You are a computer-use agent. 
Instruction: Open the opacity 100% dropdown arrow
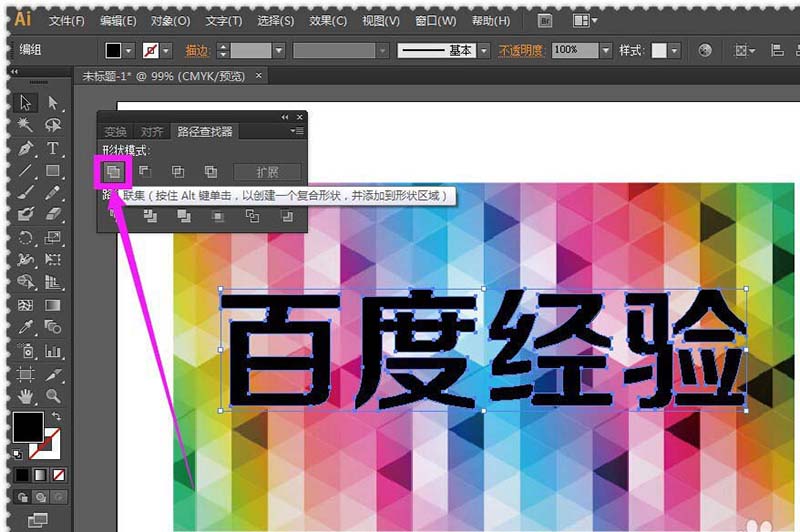tap(606, 50)
